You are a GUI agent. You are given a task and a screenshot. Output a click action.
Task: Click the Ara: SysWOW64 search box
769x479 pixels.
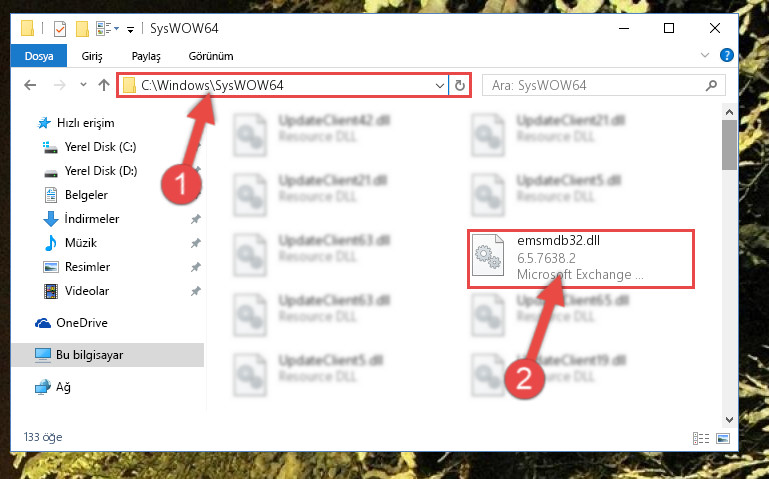pos(603,85)
